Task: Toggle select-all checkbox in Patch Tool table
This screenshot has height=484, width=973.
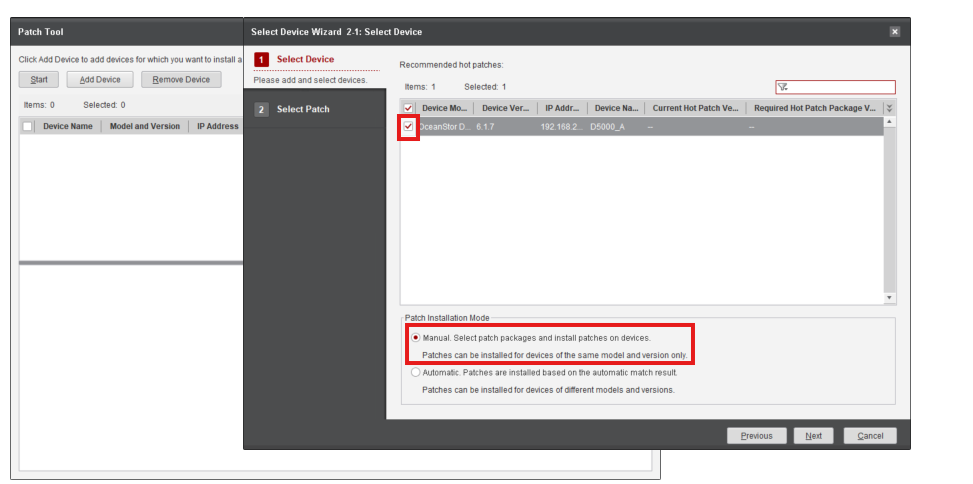Action: click(28, 127)
